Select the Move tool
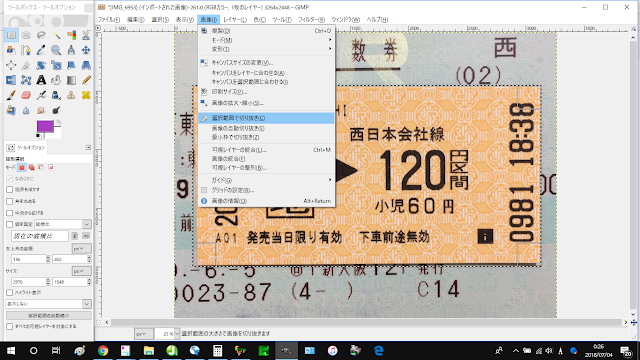The width and height of the screenshot is (640, 360). point(86,50)
